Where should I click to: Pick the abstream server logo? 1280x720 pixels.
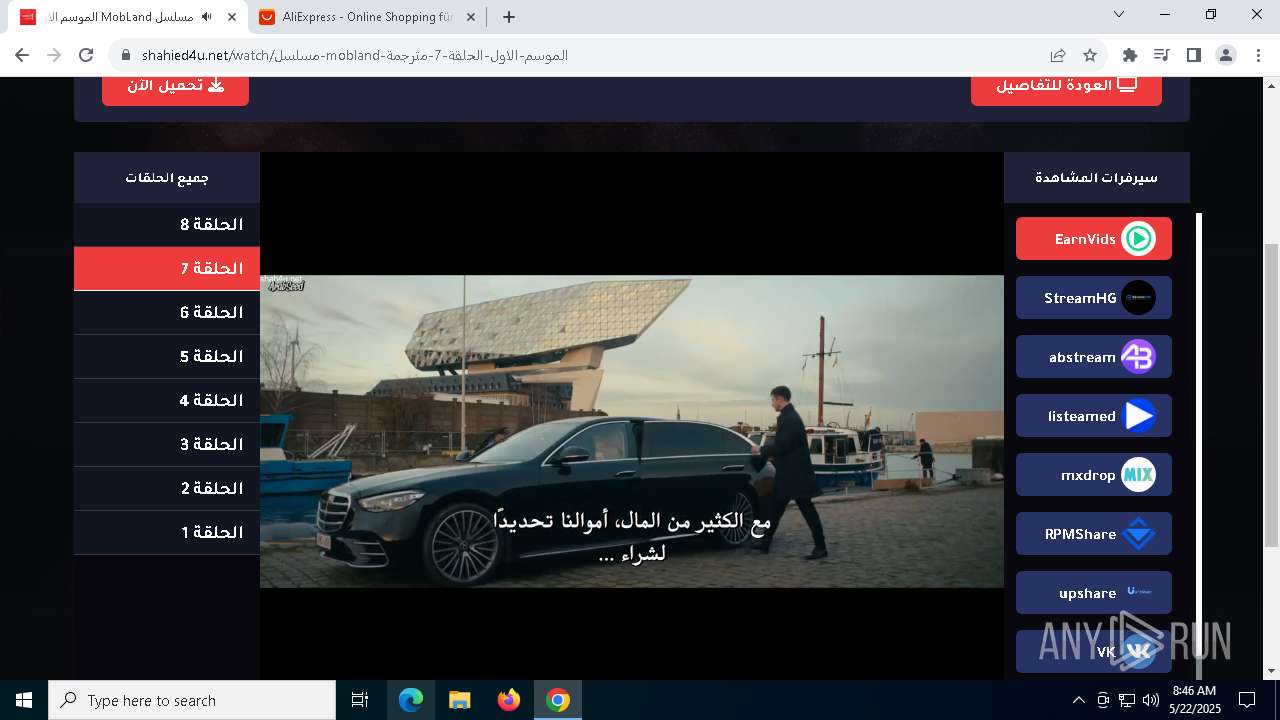(x=1138, y=357)
